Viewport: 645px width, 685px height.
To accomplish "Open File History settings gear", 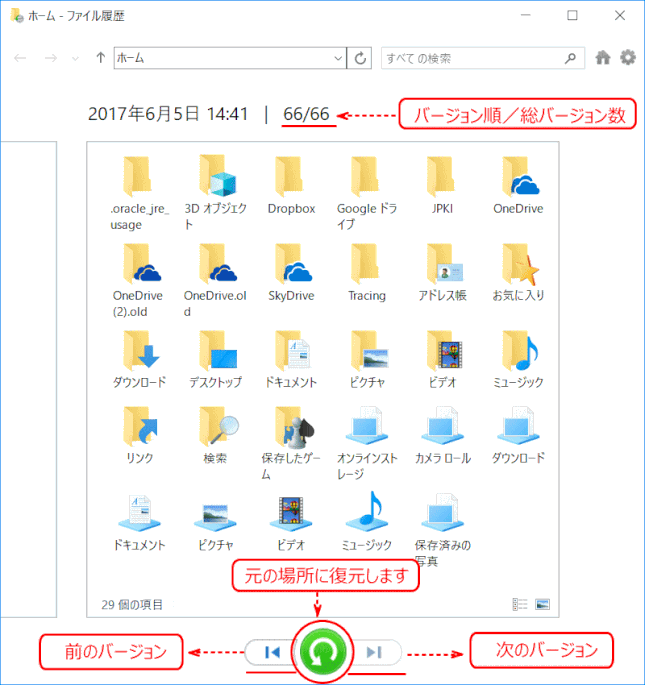I will 628,58.
